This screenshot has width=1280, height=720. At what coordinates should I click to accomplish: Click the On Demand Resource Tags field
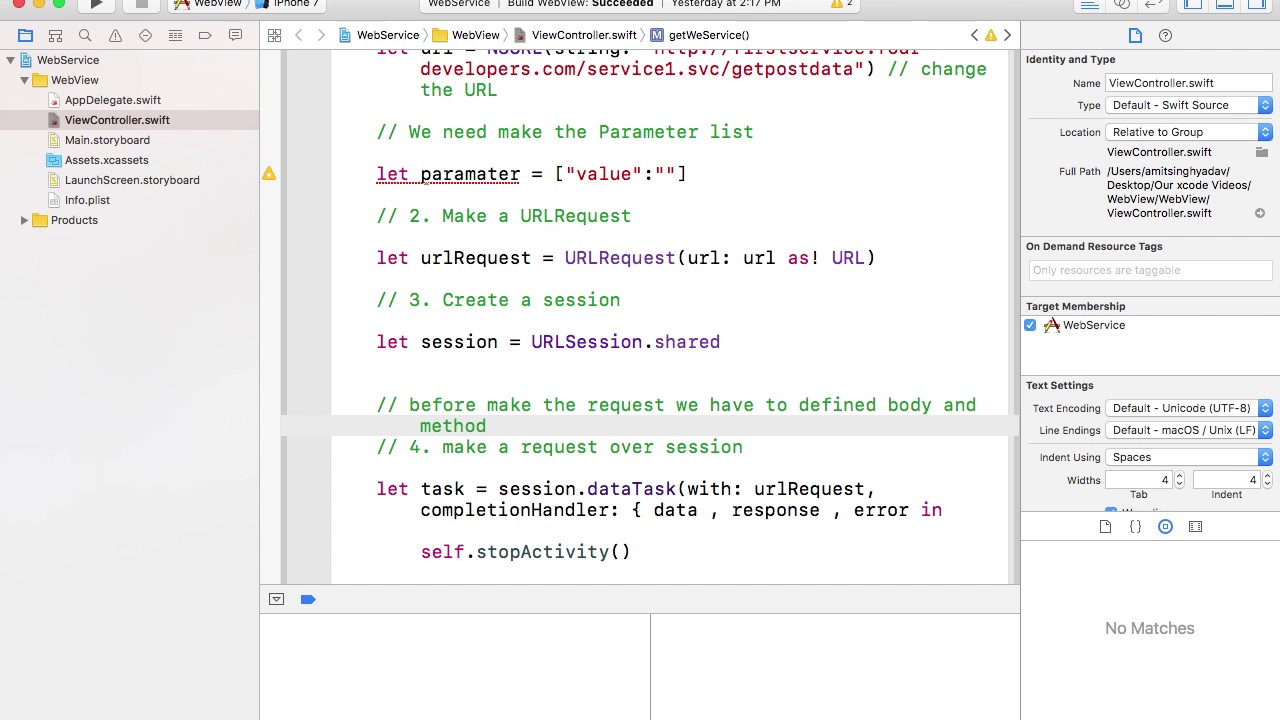[1150, 270]
